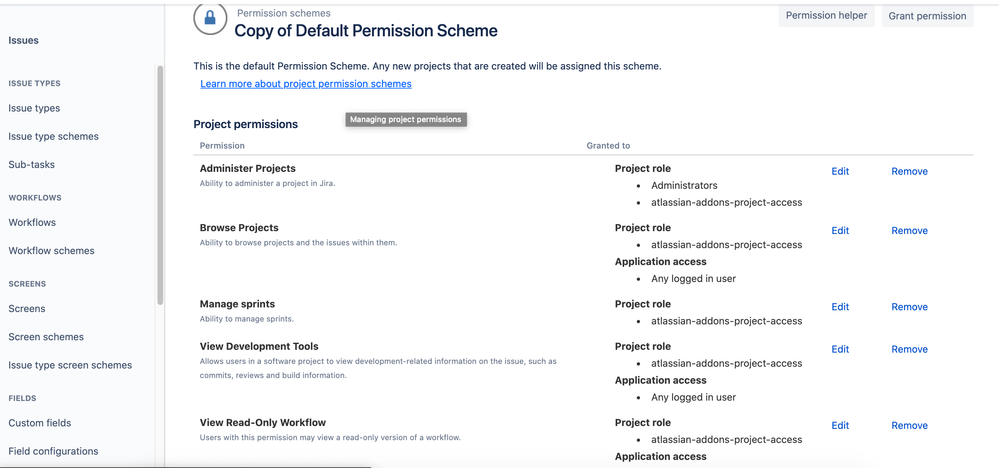
Task: Click the sidebar vertical scrollbar
Action: pos(160,185)
